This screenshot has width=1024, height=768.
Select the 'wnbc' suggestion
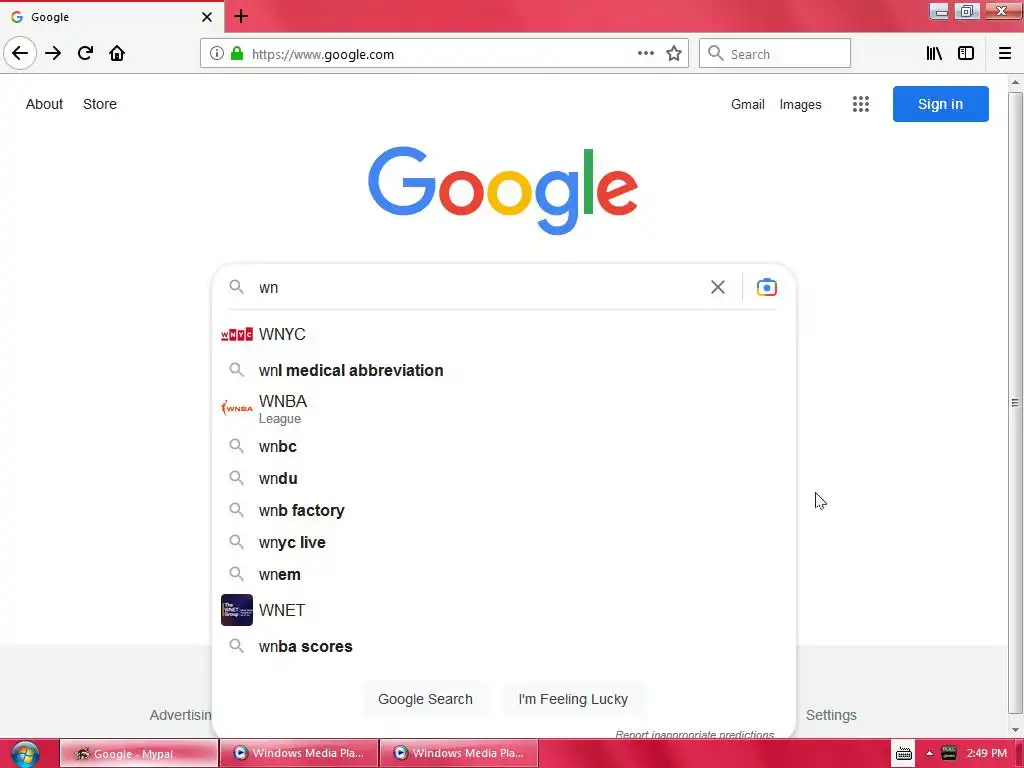504,446
